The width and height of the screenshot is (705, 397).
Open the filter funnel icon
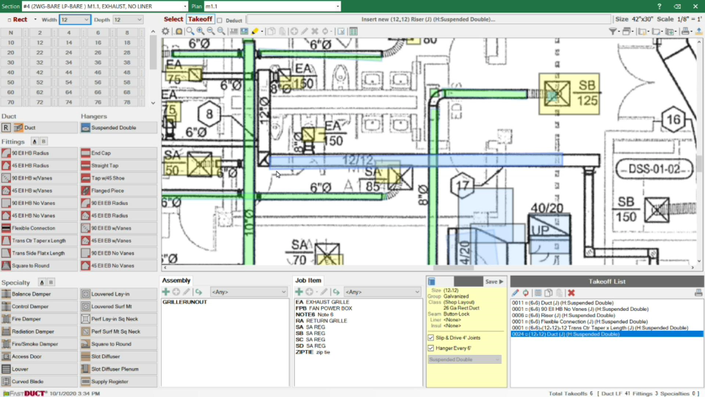612,31
